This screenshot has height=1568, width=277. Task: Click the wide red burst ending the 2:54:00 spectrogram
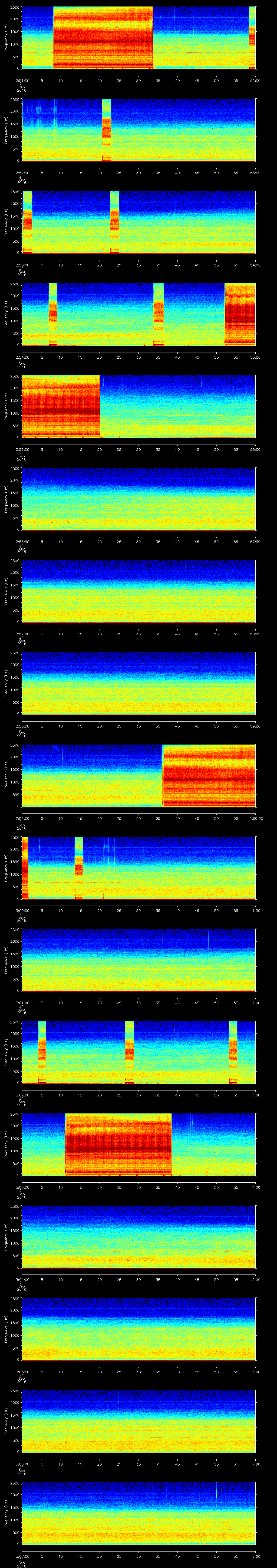(x=240, y=314)
